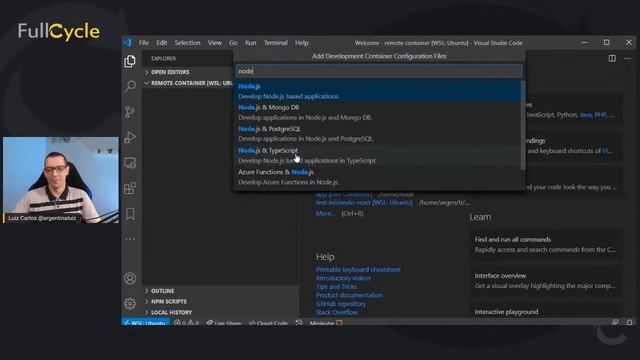Open the Selection menu
This screenshot has height=360, width=640.
coord(187,43)
